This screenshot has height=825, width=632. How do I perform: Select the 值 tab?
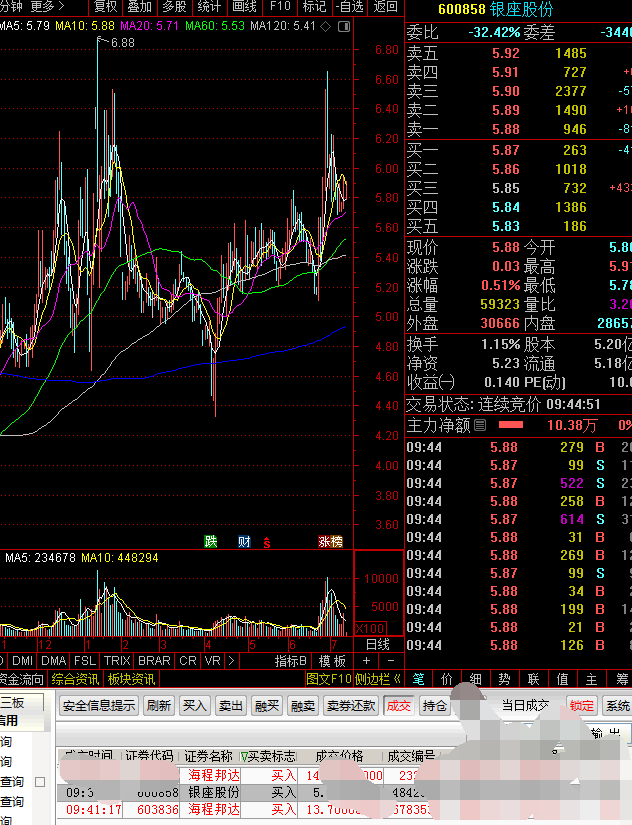[x=563, y=679]
